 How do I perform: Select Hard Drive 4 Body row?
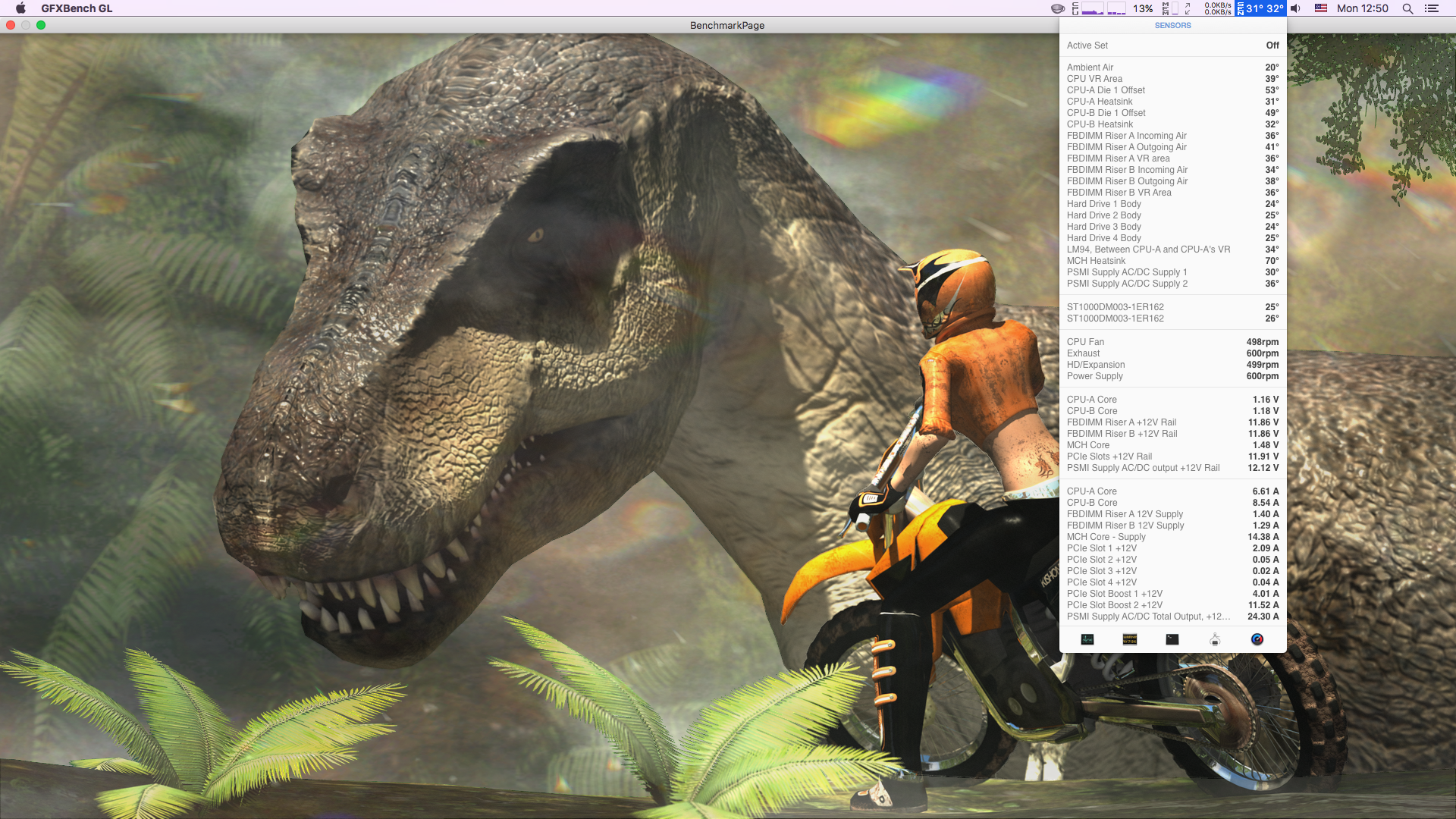tap(1172, 238)
